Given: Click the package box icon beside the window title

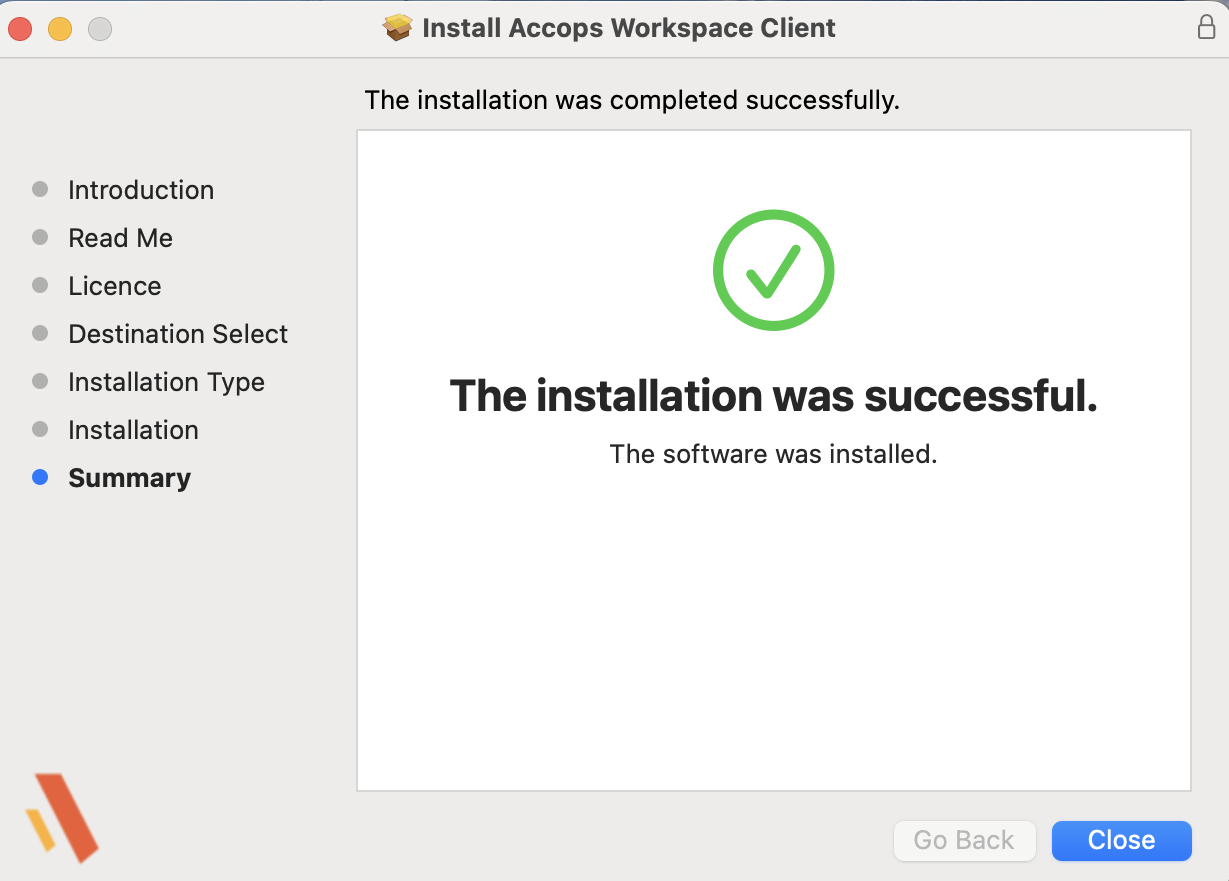Looking at the screenshot, I should tap(398, 28).
